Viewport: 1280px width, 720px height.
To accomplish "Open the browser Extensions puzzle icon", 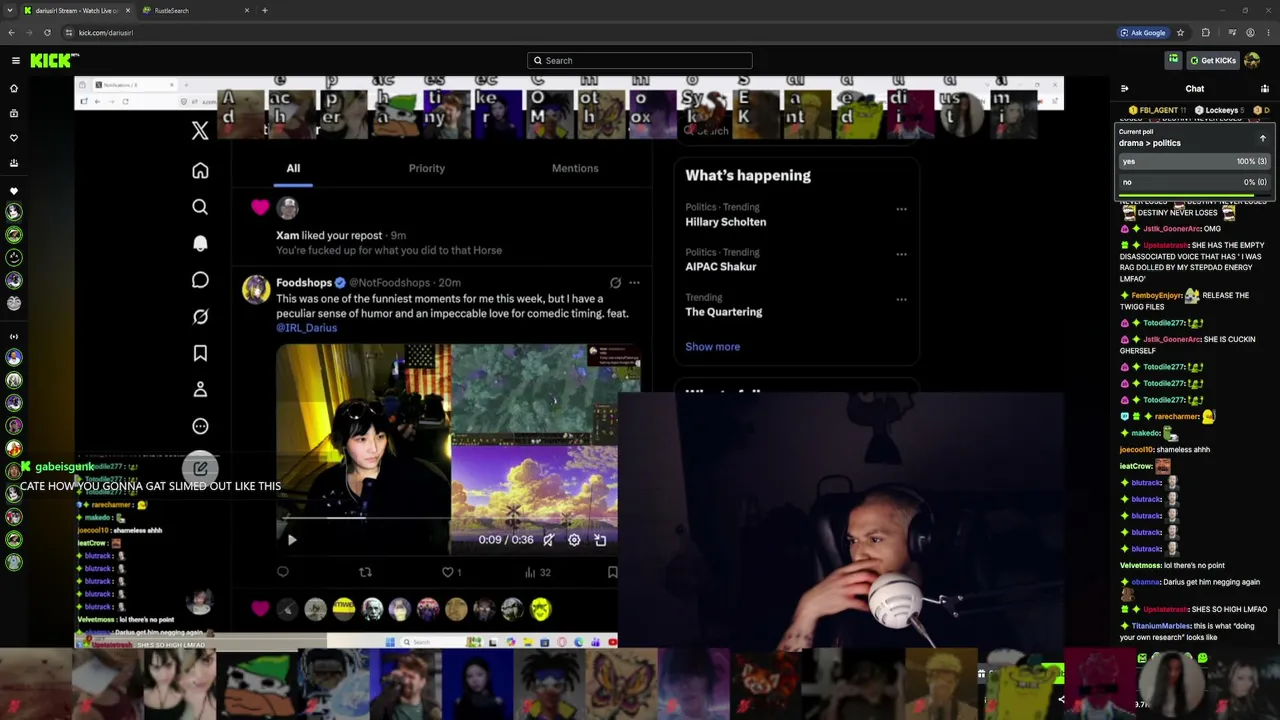I will click(x=1205, y=32).
